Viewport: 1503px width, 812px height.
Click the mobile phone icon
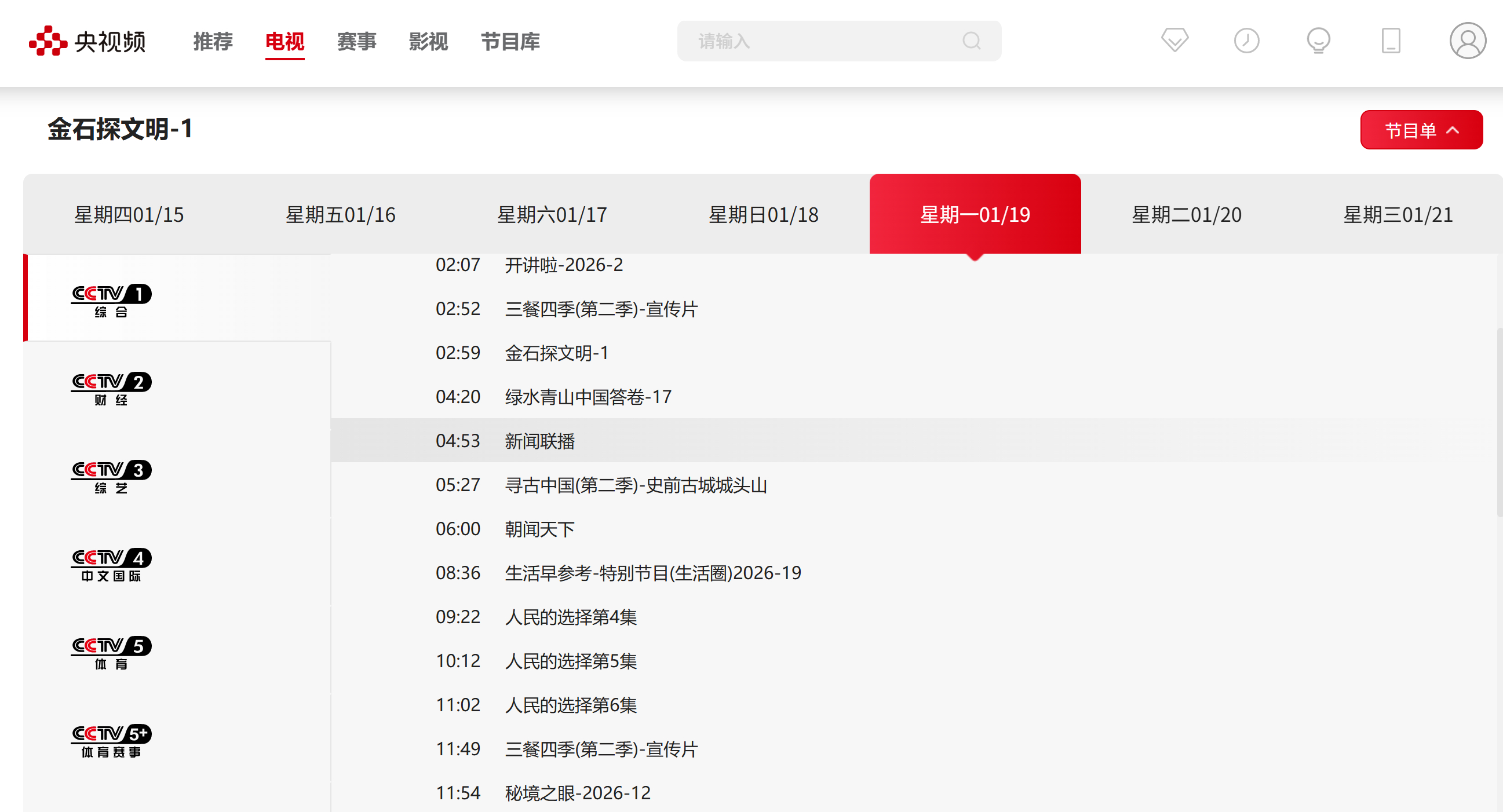pyautogui.click(x=1391, y=41)
